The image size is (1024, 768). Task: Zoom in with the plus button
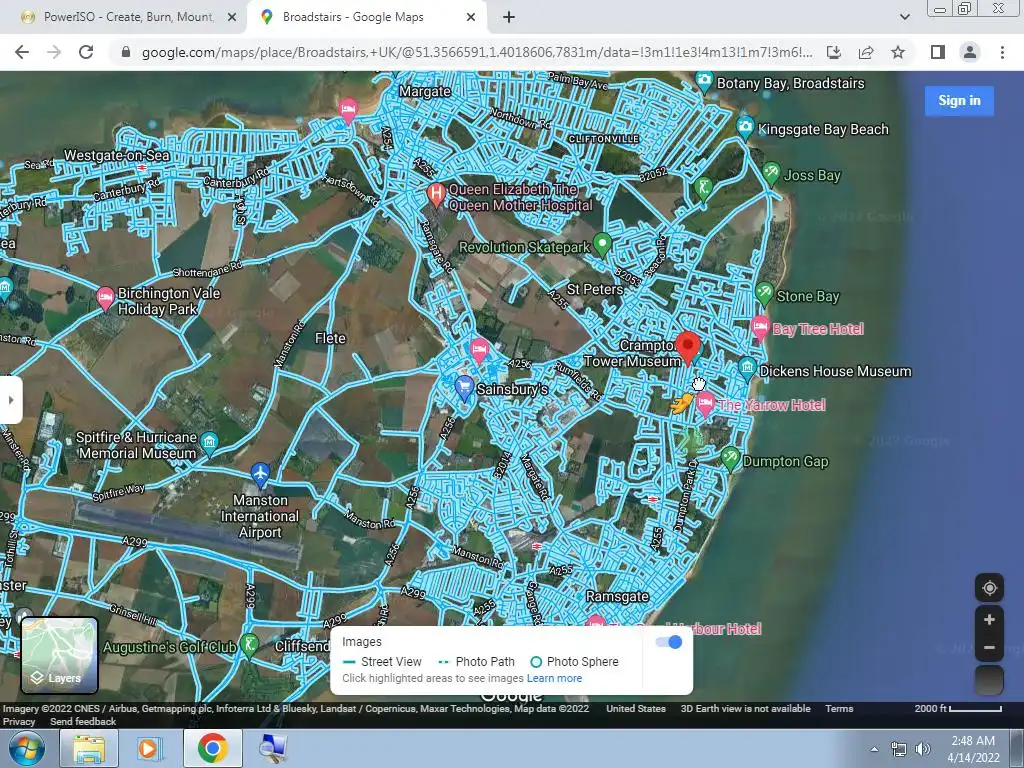tap(989, 619)
